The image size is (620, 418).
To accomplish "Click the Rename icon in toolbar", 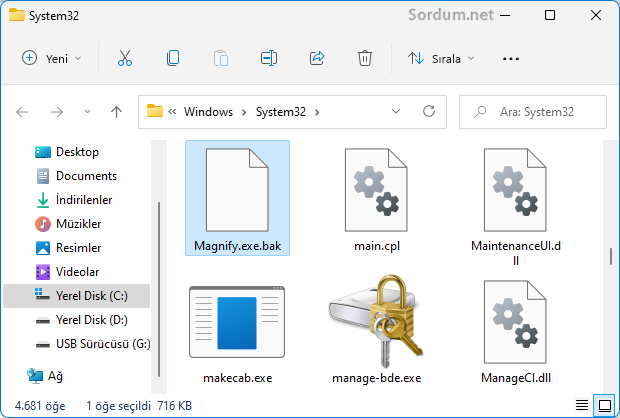I will 269,59.
